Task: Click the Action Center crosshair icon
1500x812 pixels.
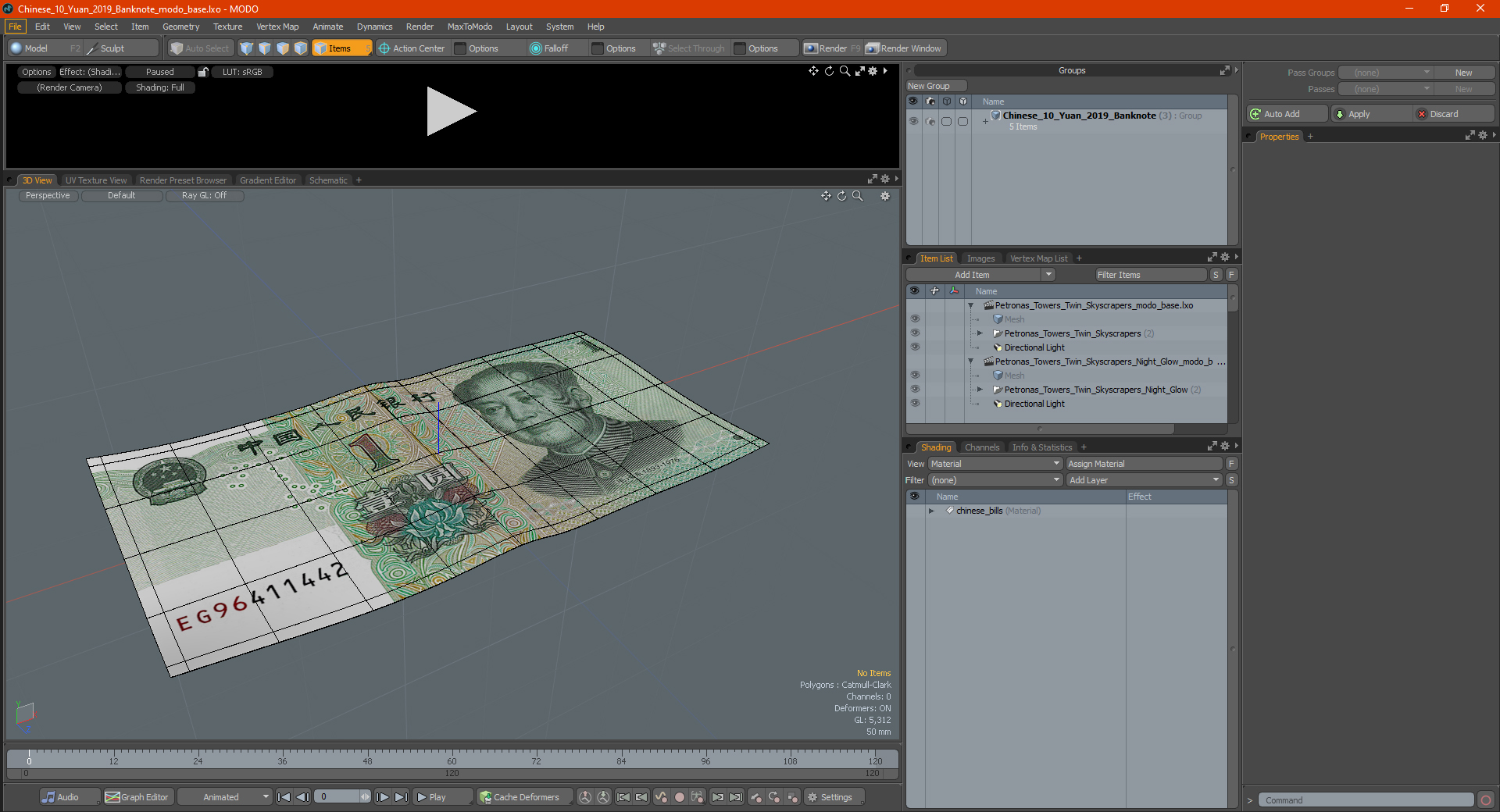Action: (384, 48)
